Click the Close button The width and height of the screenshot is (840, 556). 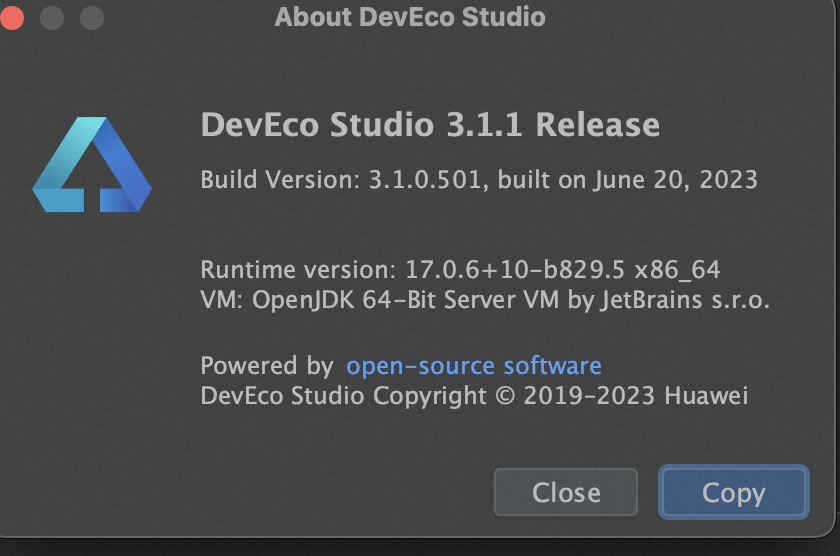point(566,492)
